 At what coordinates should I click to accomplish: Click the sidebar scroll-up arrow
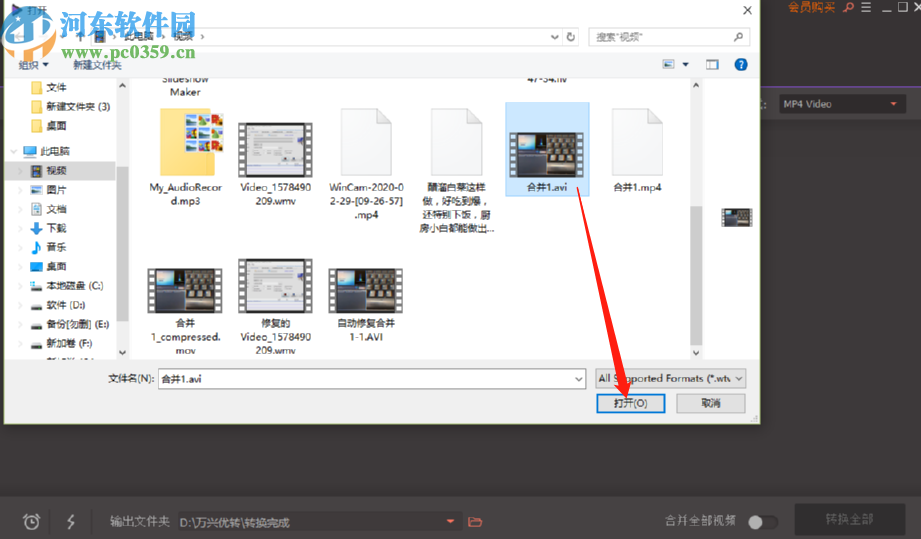coord(122,86)
